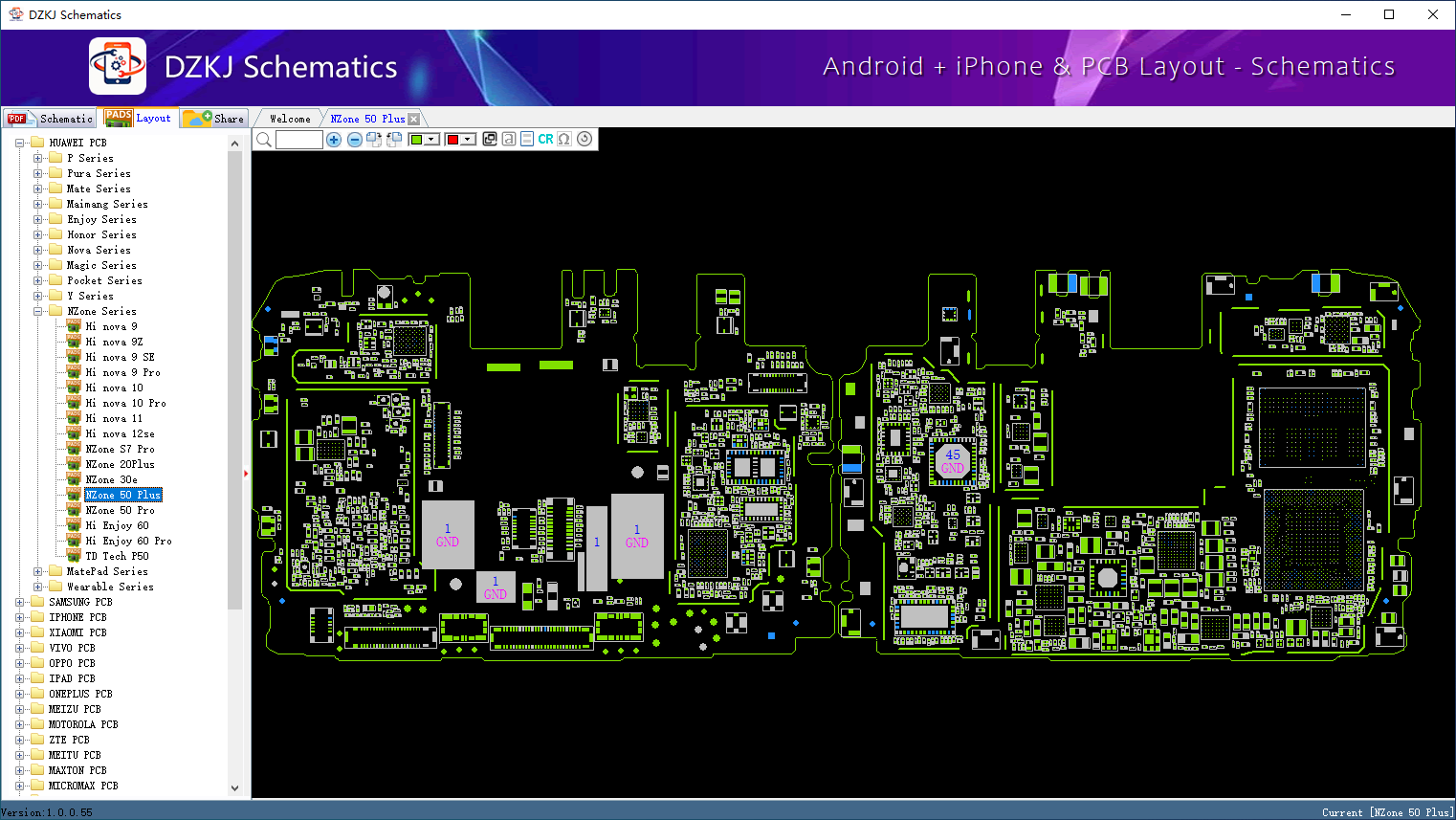Open NZone 20Plus layout file
Screen dimensions: 1456x820
(x=120, y=464)
